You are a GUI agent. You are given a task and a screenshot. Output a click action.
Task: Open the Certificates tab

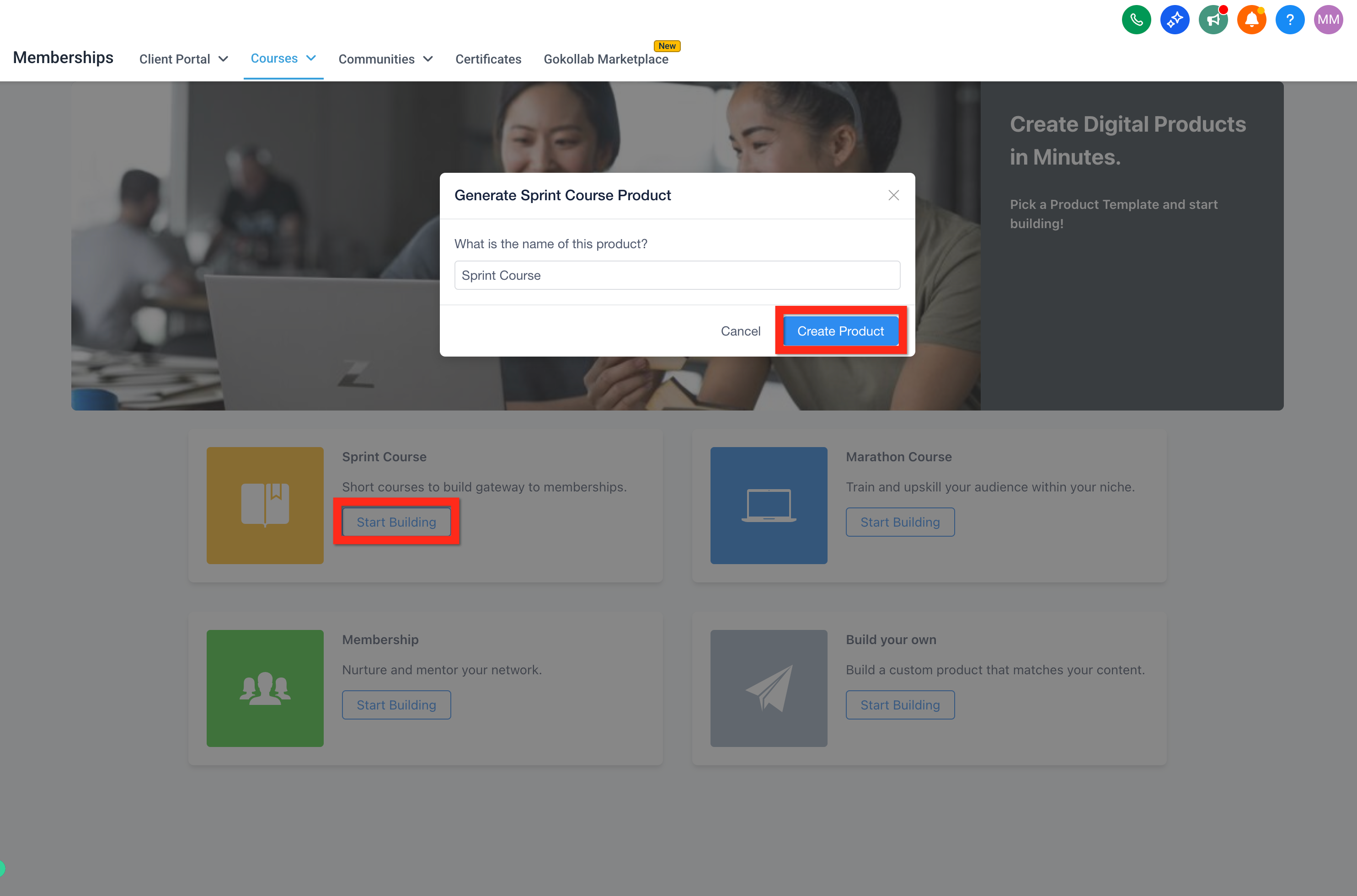488,59
